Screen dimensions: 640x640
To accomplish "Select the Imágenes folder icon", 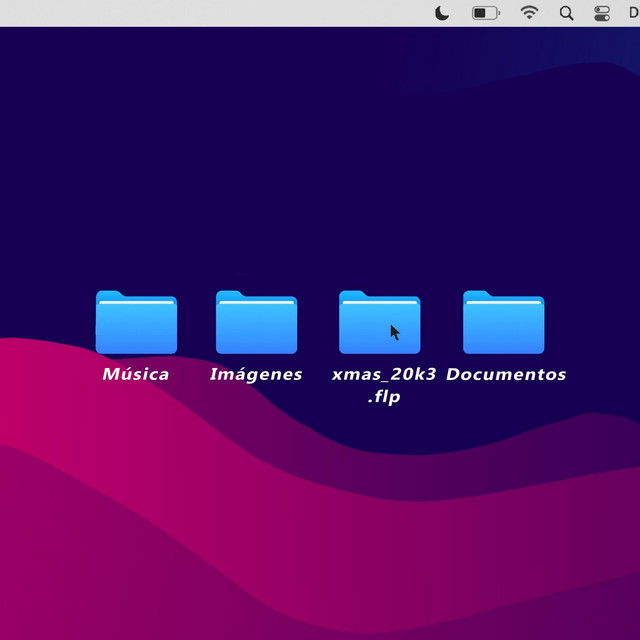I will (256, 323).
